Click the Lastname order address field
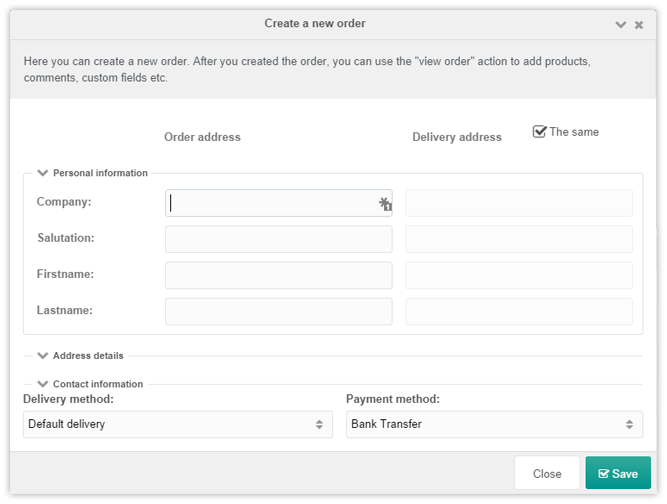Image resolution: width=667 pixels, height=504 pixels. tap(279, 311)
